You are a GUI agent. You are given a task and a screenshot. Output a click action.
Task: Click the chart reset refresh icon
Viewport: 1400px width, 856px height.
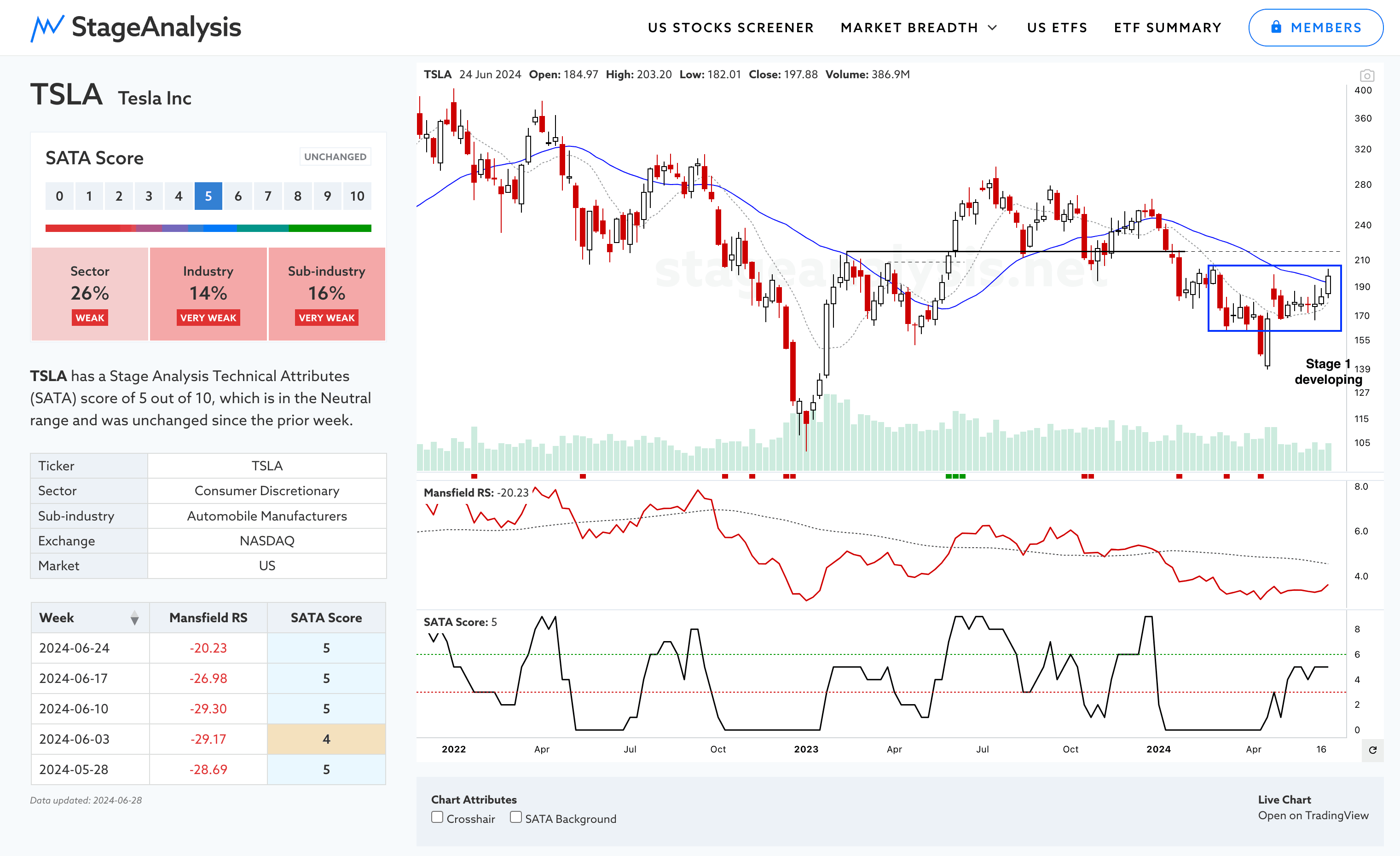click(x=1373, y=750)
